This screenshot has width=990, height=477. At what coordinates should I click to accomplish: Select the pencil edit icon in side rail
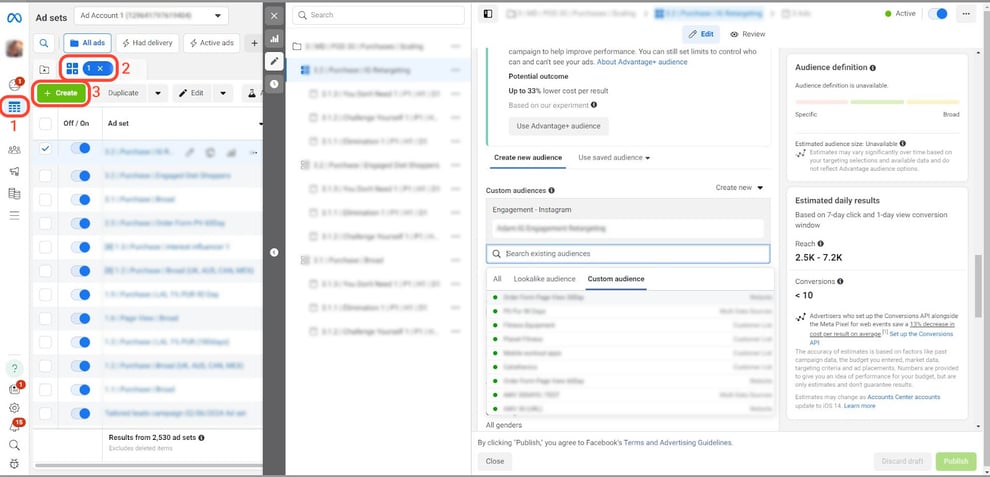pos(274,61)
